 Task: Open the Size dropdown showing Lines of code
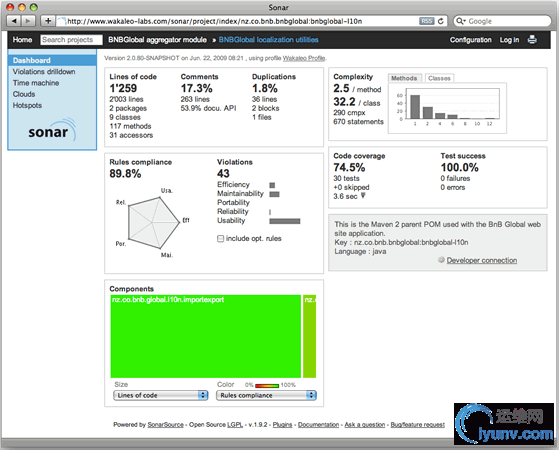pyautogui.click(x=161, y=395)
